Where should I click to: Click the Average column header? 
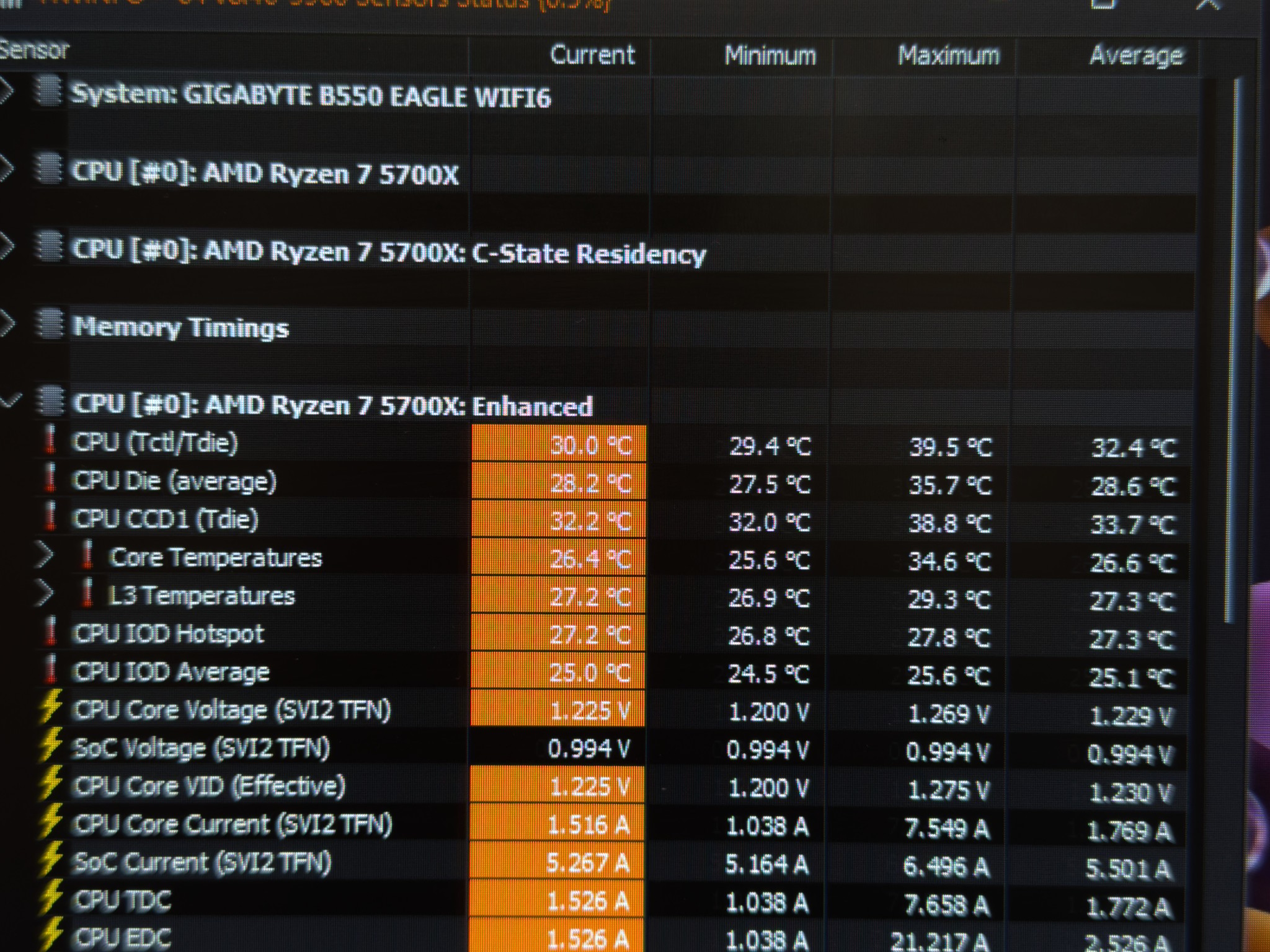(x=1136, y=56)
